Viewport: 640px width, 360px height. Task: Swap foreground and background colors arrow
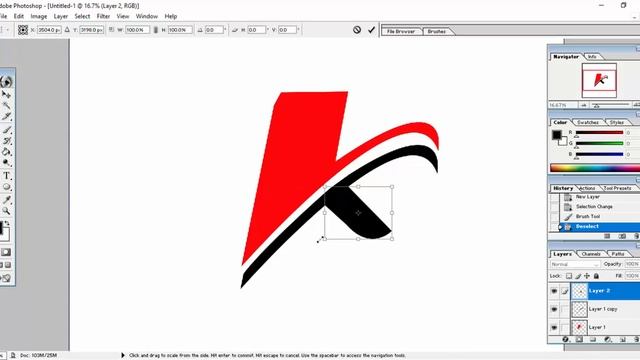(x=7, y=223)
